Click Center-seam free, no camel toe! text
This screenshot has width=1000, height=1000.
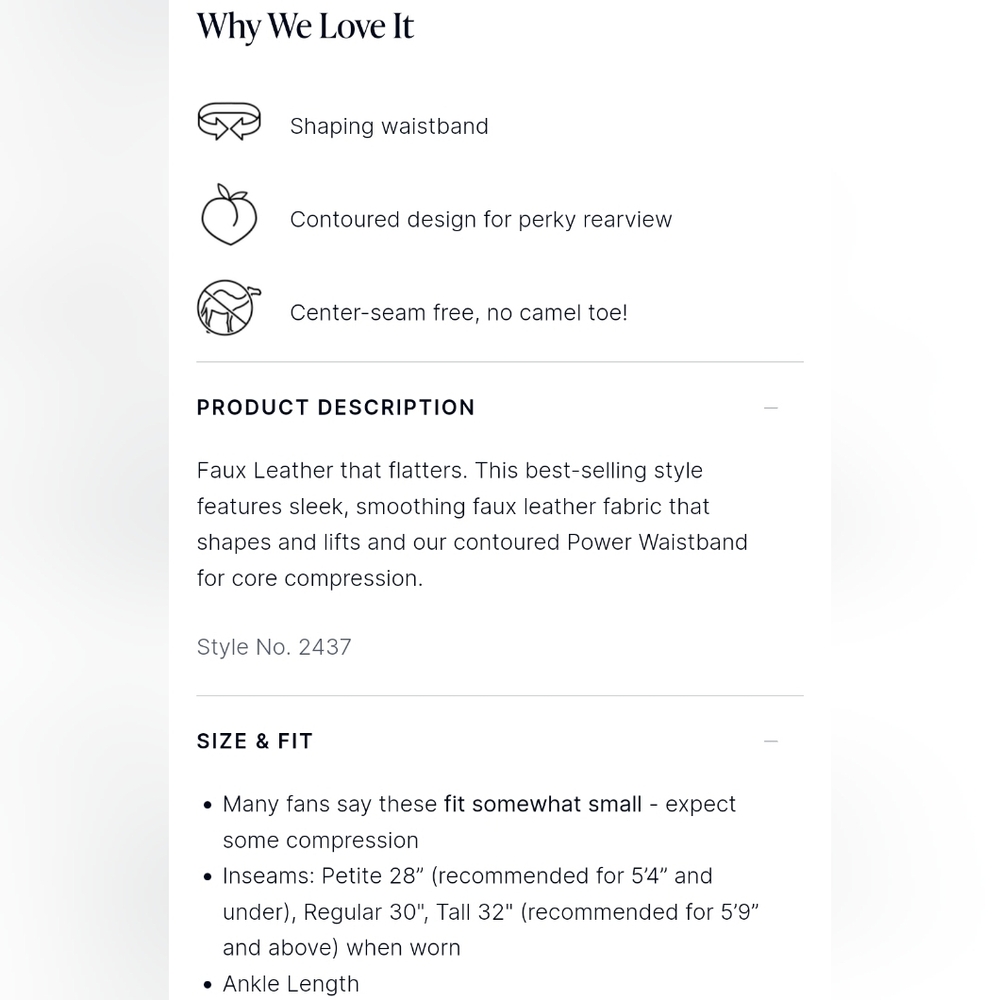point(459,312)
